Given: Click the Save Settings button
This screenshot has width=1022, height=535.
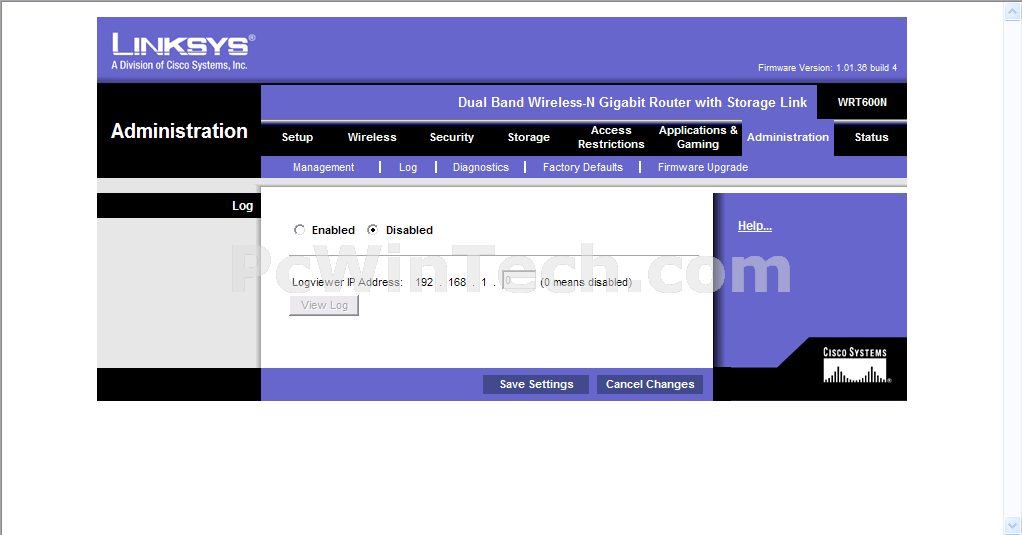Looking at the screenshot, I should pyautogui.click(x=536, y=384).
